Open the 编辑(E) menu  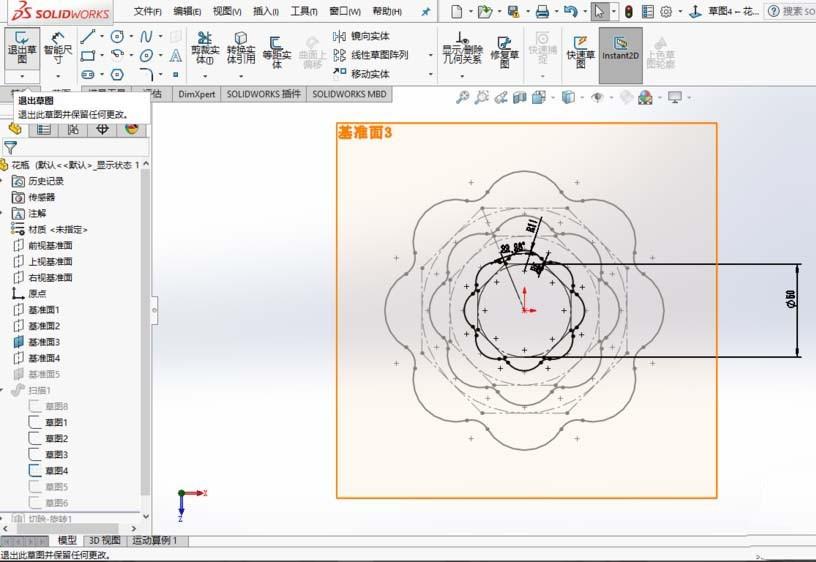click(187, 11)
